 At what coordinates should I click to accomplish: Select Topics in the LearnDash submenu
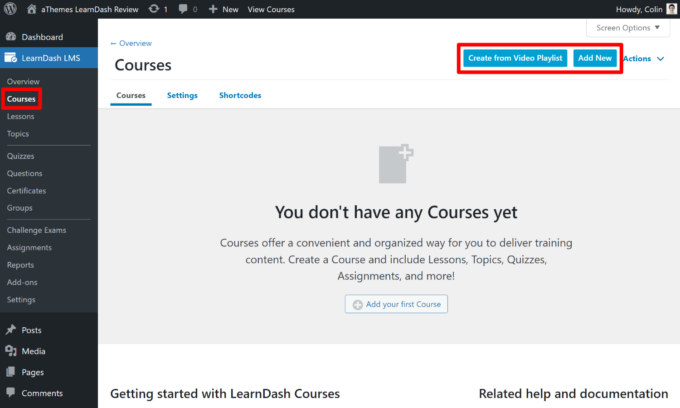pyautogui.click(x=18, y=134)
